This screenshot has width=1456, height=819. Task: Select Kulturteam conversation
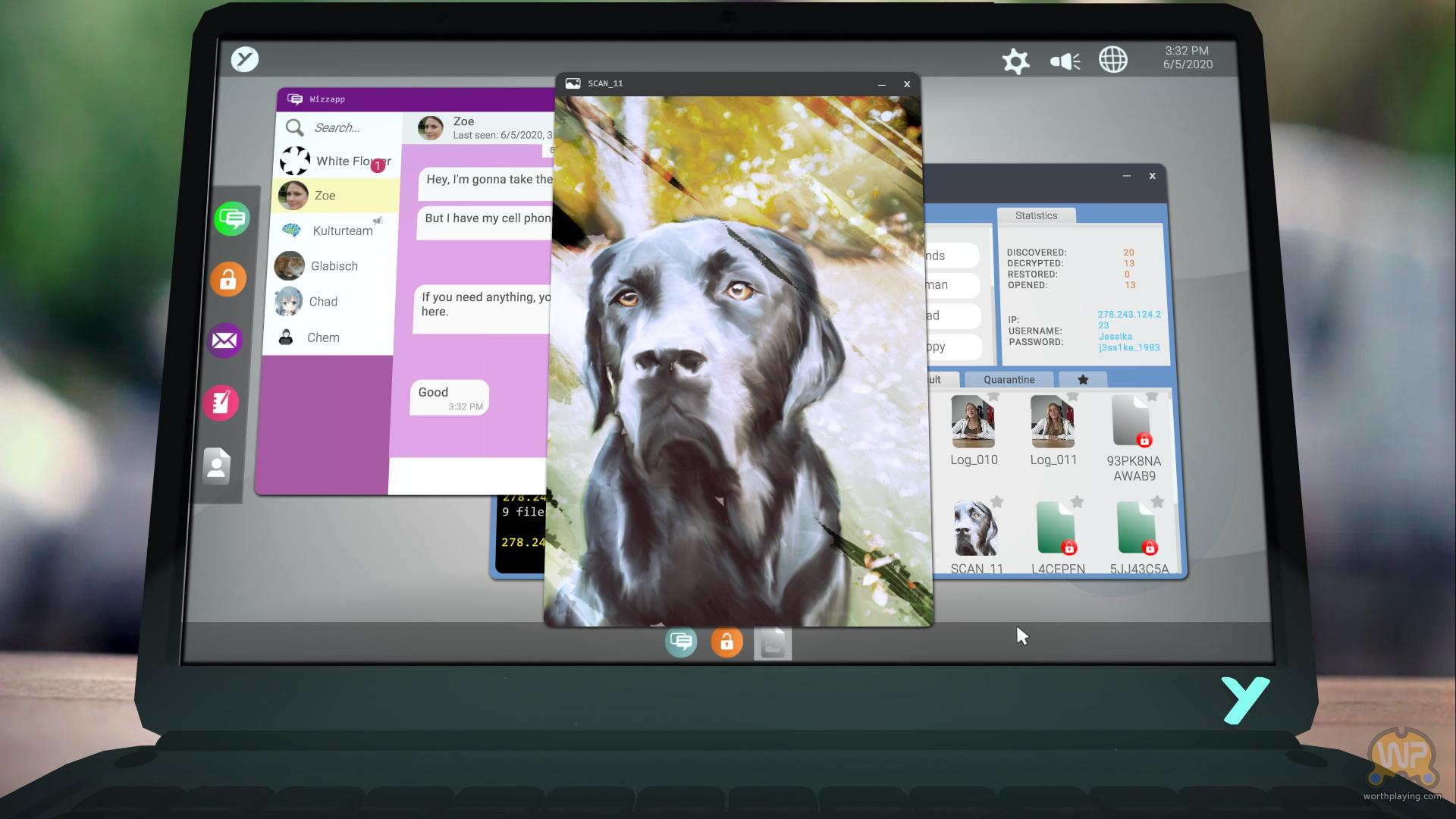pos(341,231)
